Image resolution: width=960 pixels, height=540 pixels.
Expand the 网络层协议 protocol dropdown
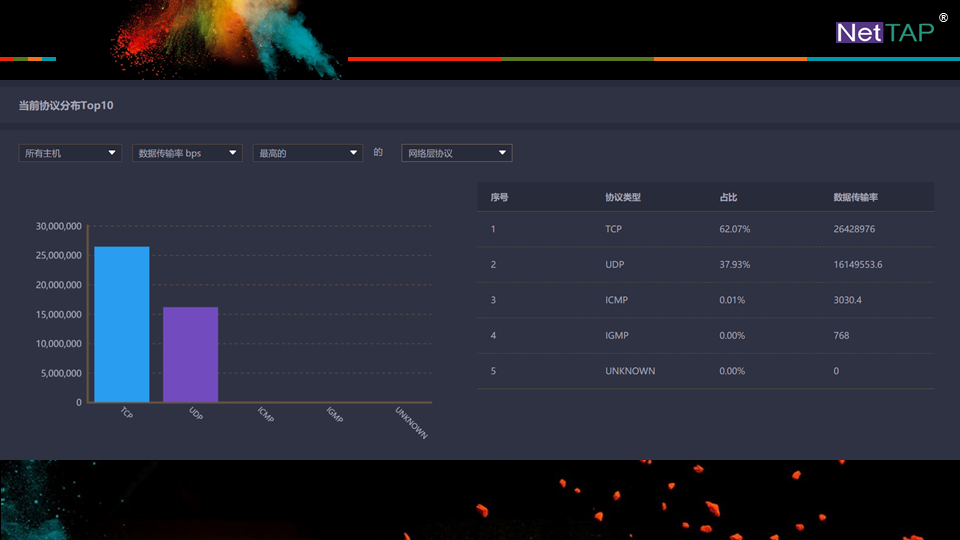tap(457, 153)
